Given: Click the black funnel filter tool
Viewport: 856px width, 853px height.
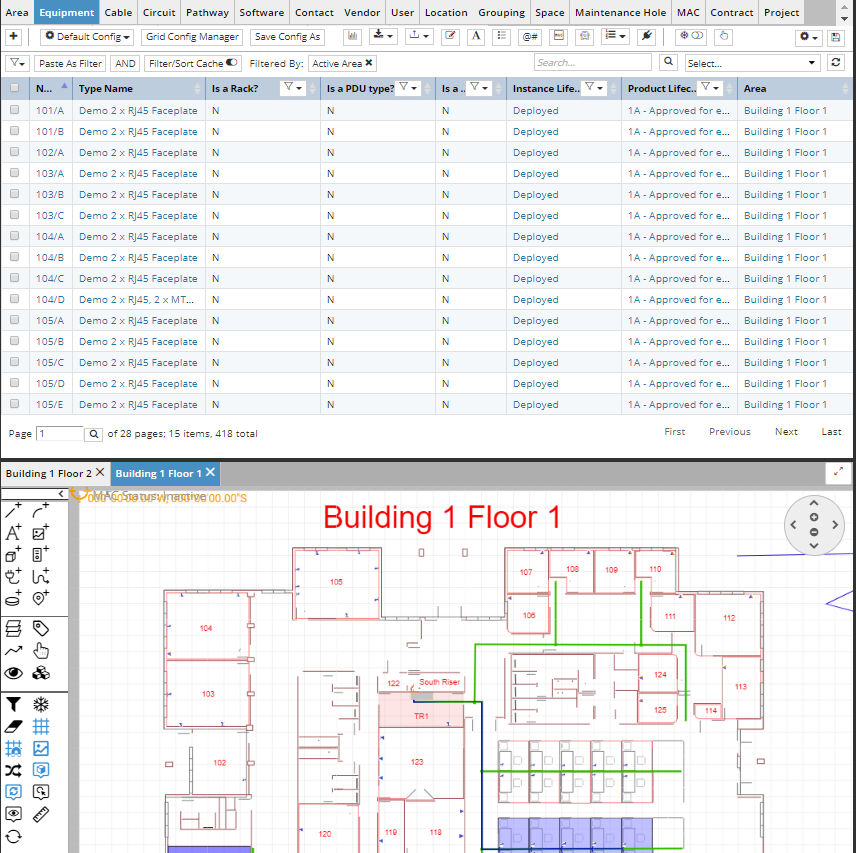Looking at the screenshot, I should click(13, 705).
